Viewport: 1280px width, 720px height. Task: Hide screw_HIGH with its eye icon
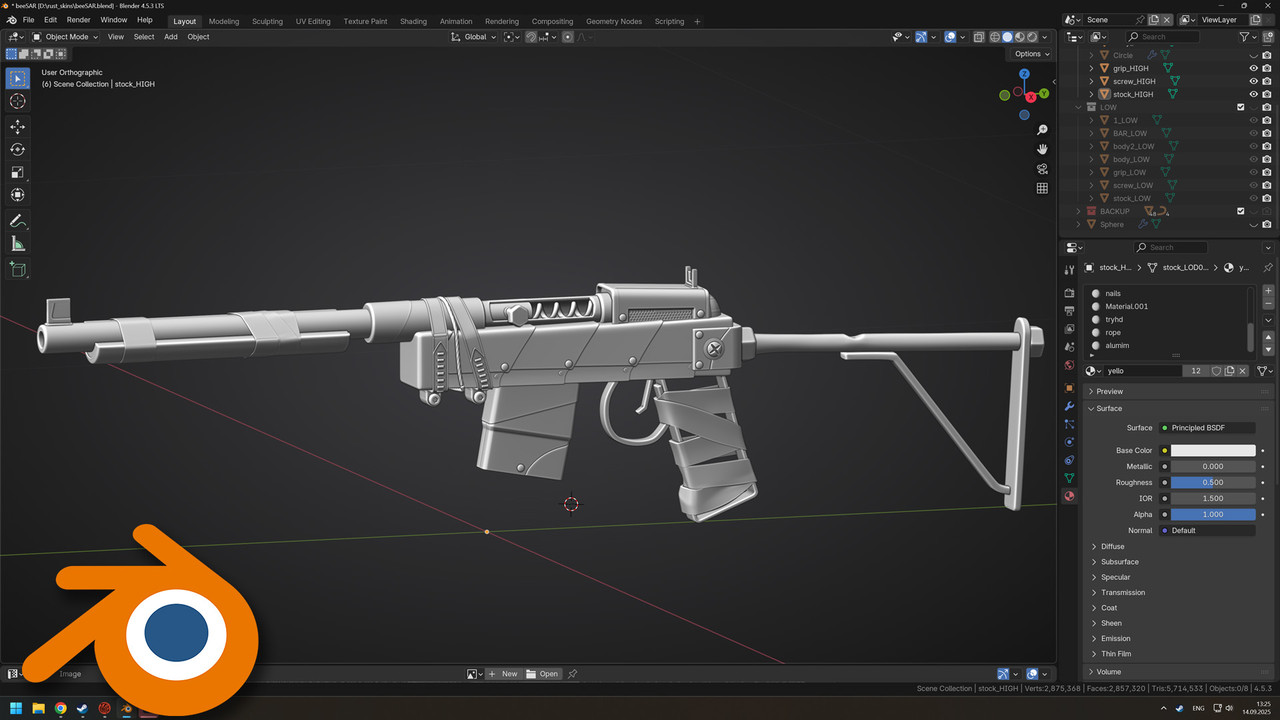pyautogui.click(x=1253, y=81)
